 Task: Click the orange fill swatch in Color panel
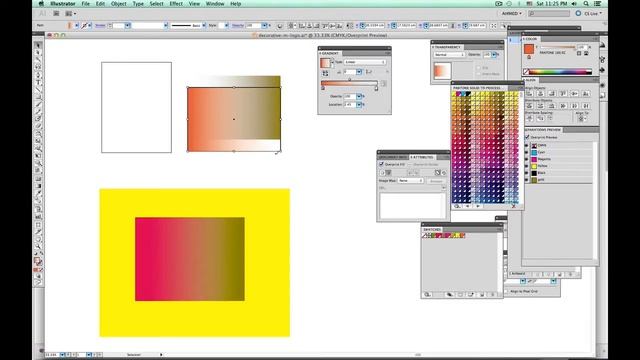pyautogui.click(x=529, y=49)
